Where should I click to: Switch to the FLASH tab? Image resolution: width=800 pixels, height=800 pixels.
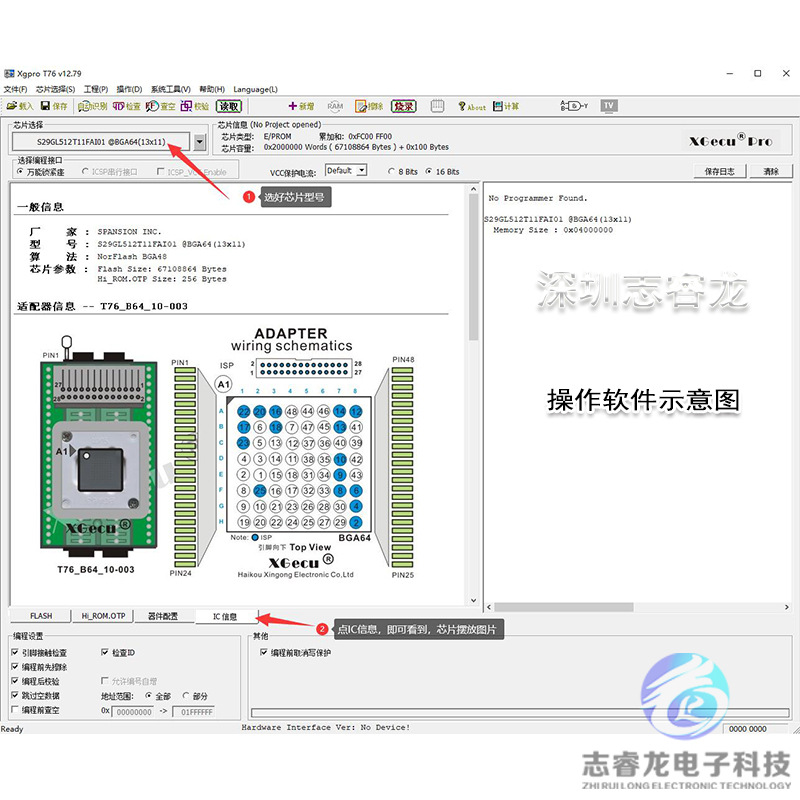coord(41,616)
